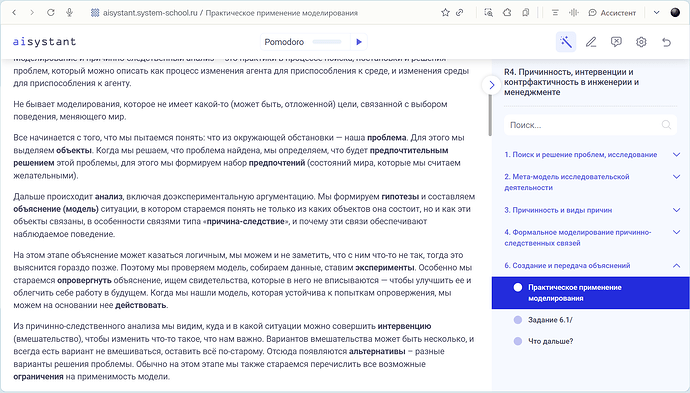Click the bold word альтернативы in text
The height and width of the screenshot is (393, 690).
[x=377, y=351]
